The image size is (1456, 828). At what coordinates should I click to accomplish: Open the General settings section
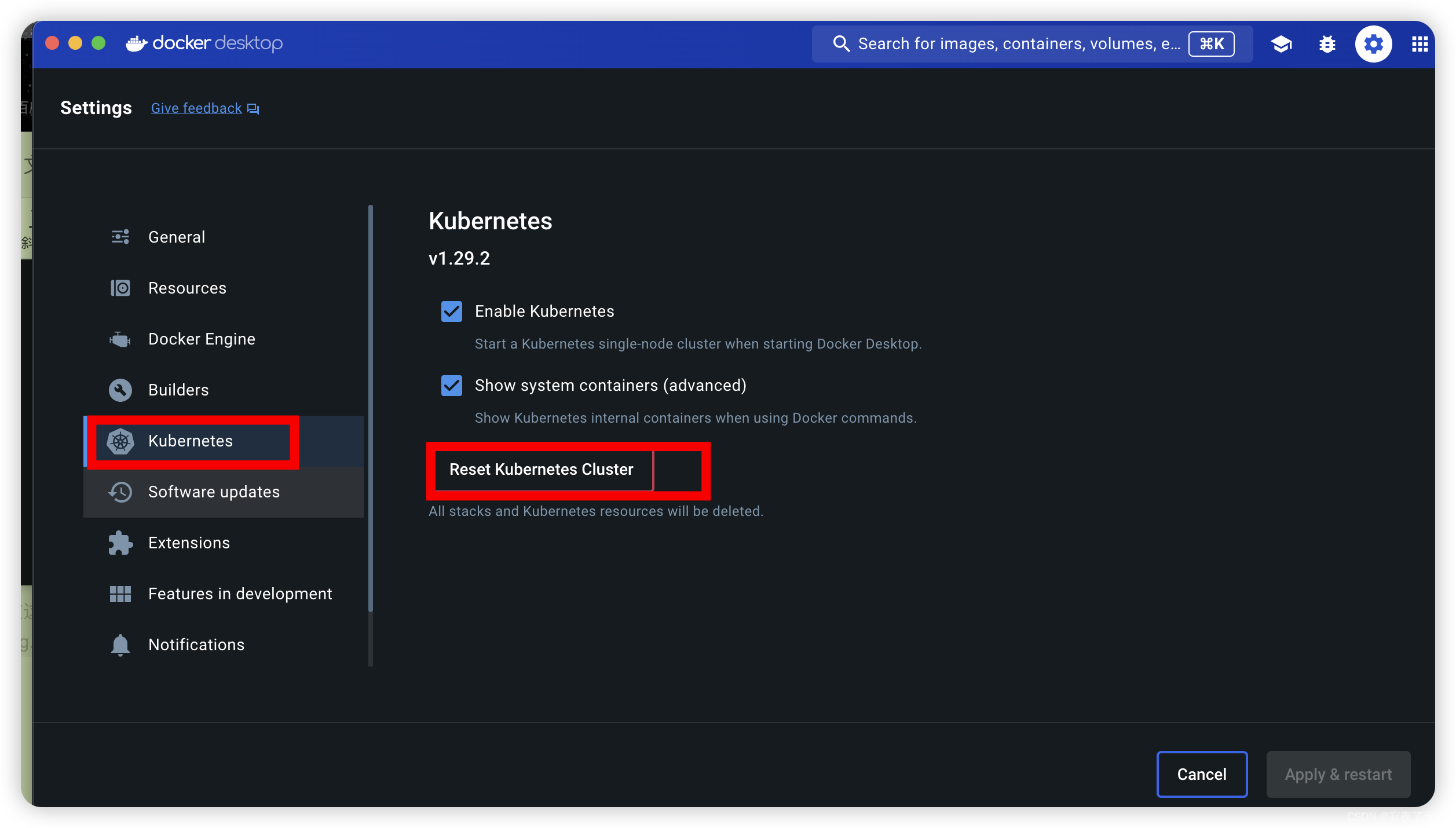click(x=224, y=237)
